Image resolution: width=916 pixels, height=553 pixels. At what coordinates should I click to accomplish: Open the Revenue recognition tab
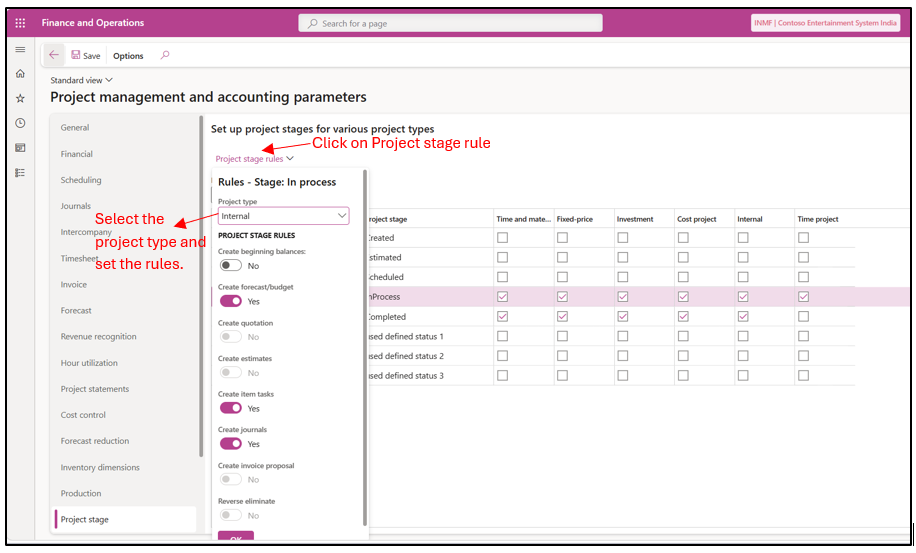(98, 336)
